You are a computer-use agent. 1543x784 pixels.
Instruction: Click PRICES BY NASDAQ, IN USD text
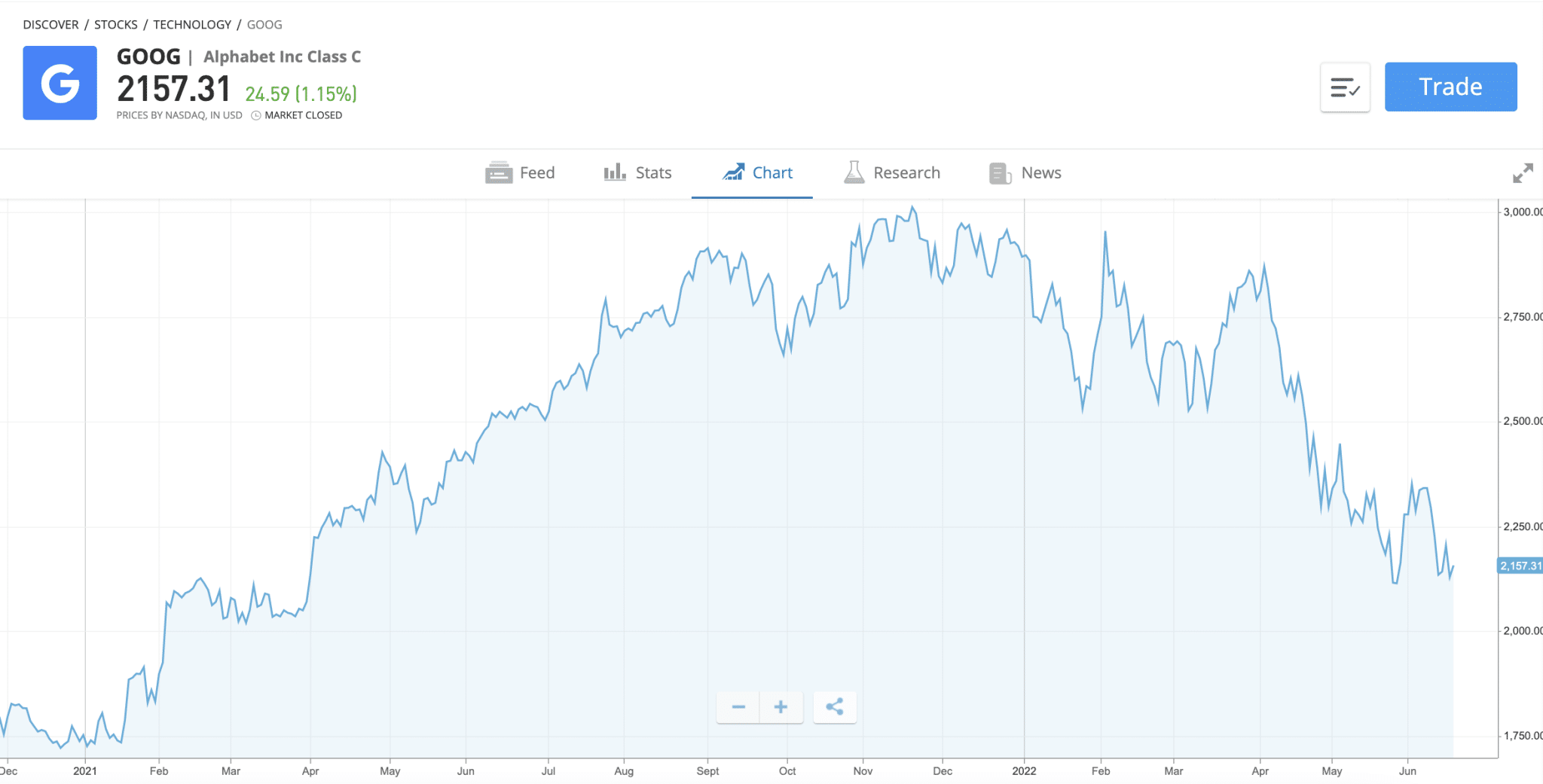[x=179, y=115]
